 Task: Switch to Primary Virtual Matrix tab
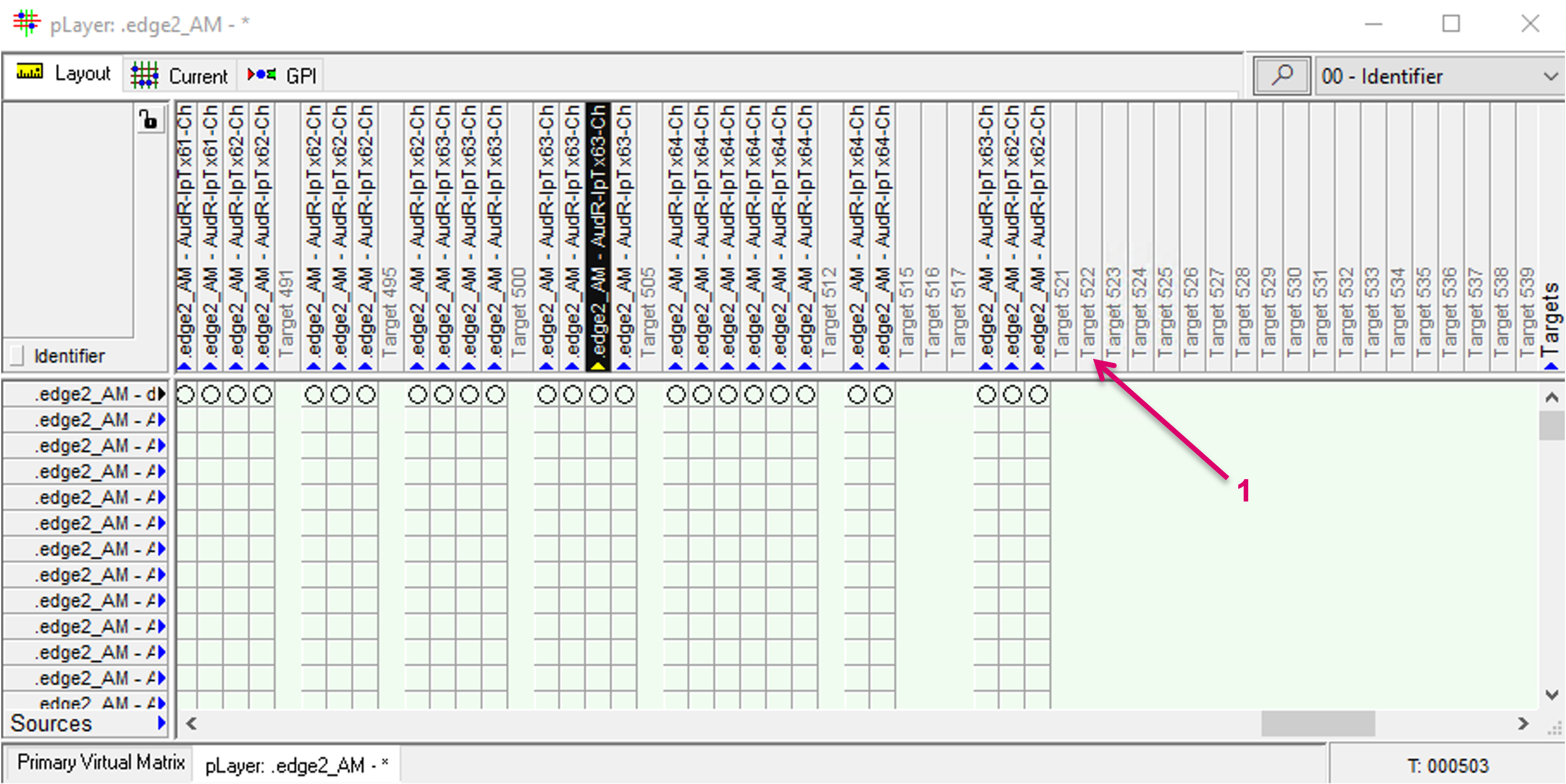100,762
